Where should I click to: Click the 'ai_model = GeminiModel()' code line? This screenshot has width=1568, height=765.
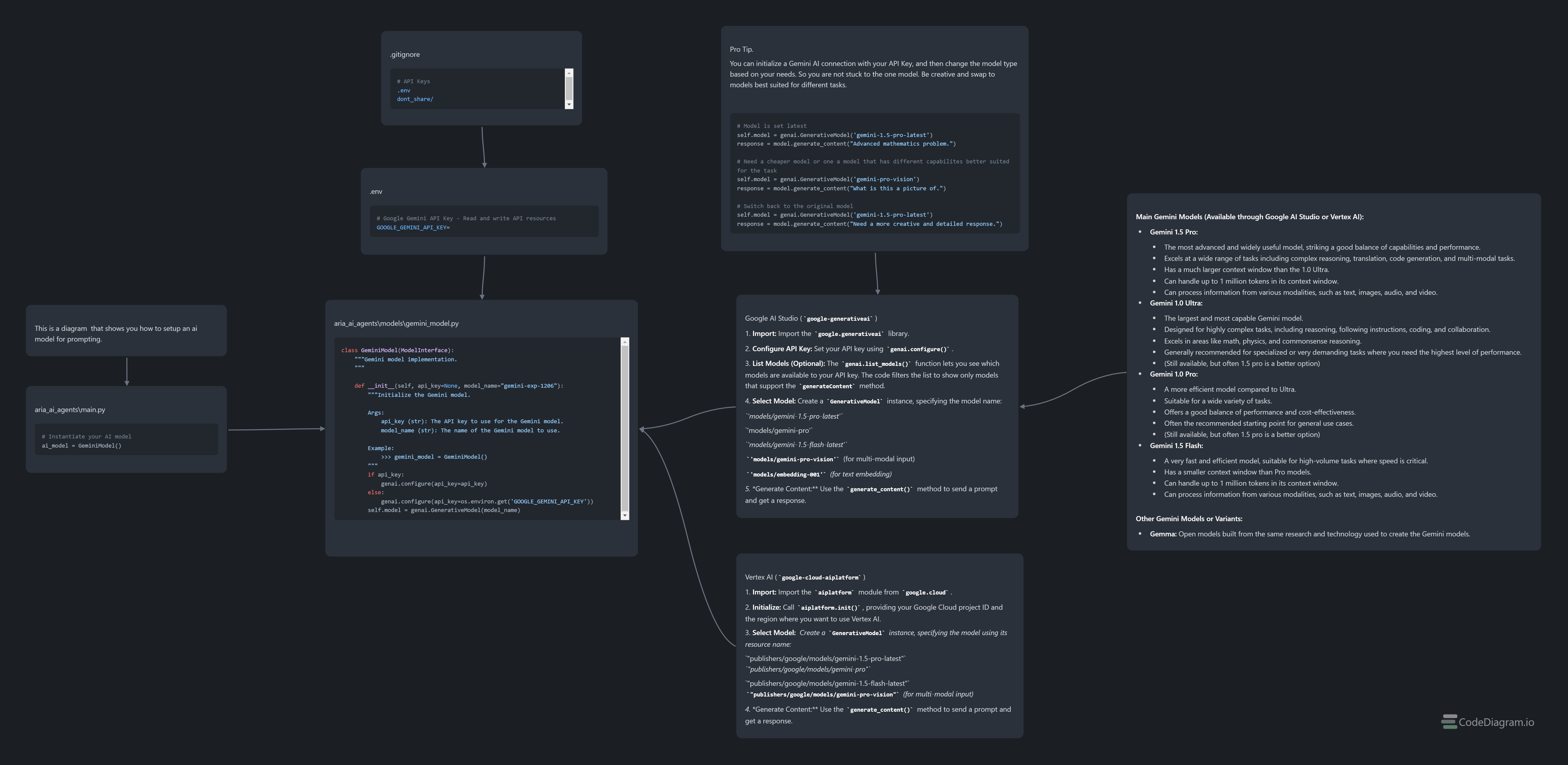pos(81,446)
